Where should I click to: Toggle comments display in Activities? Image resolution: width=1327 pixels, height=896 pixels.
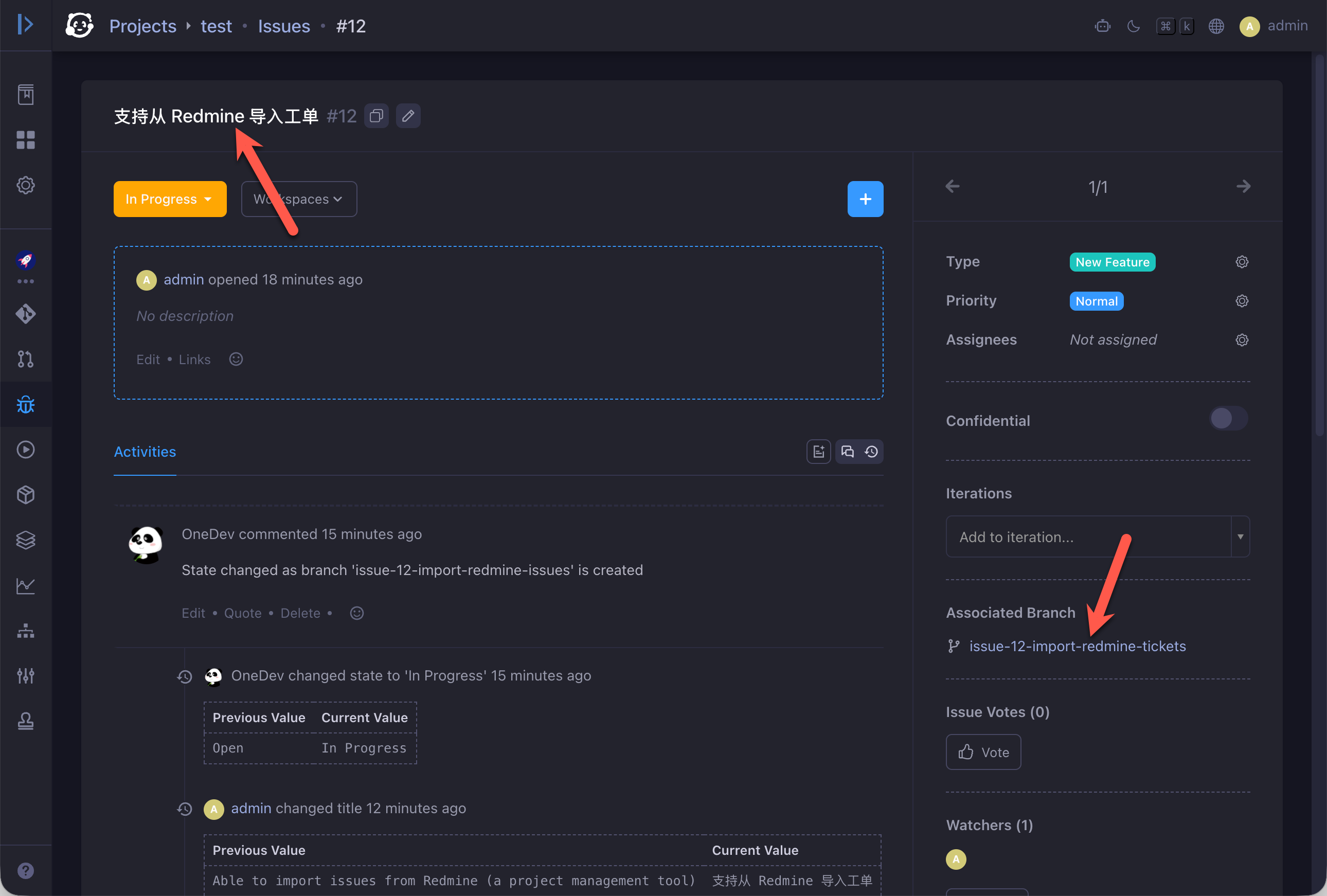[847, 452]
